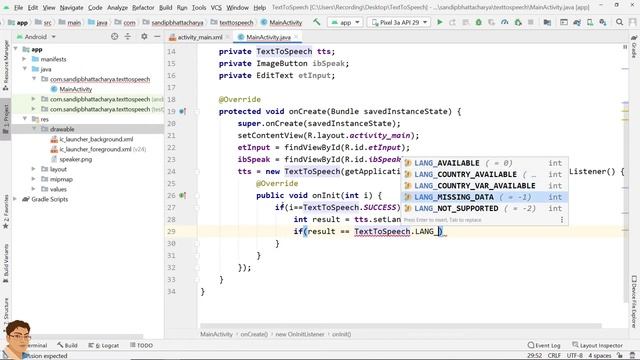Open Device File Explorer side tab
This screenshot has width=640, height=360.
pos(634,302)
